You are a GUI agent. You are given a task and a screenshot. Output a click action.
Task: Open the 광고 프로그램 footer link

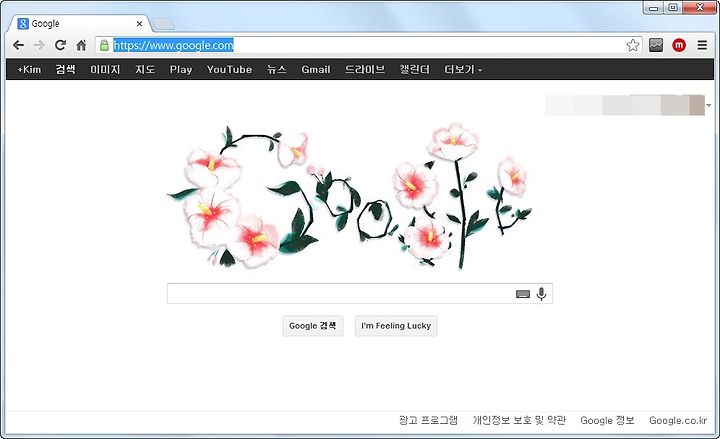click(428, 420)
